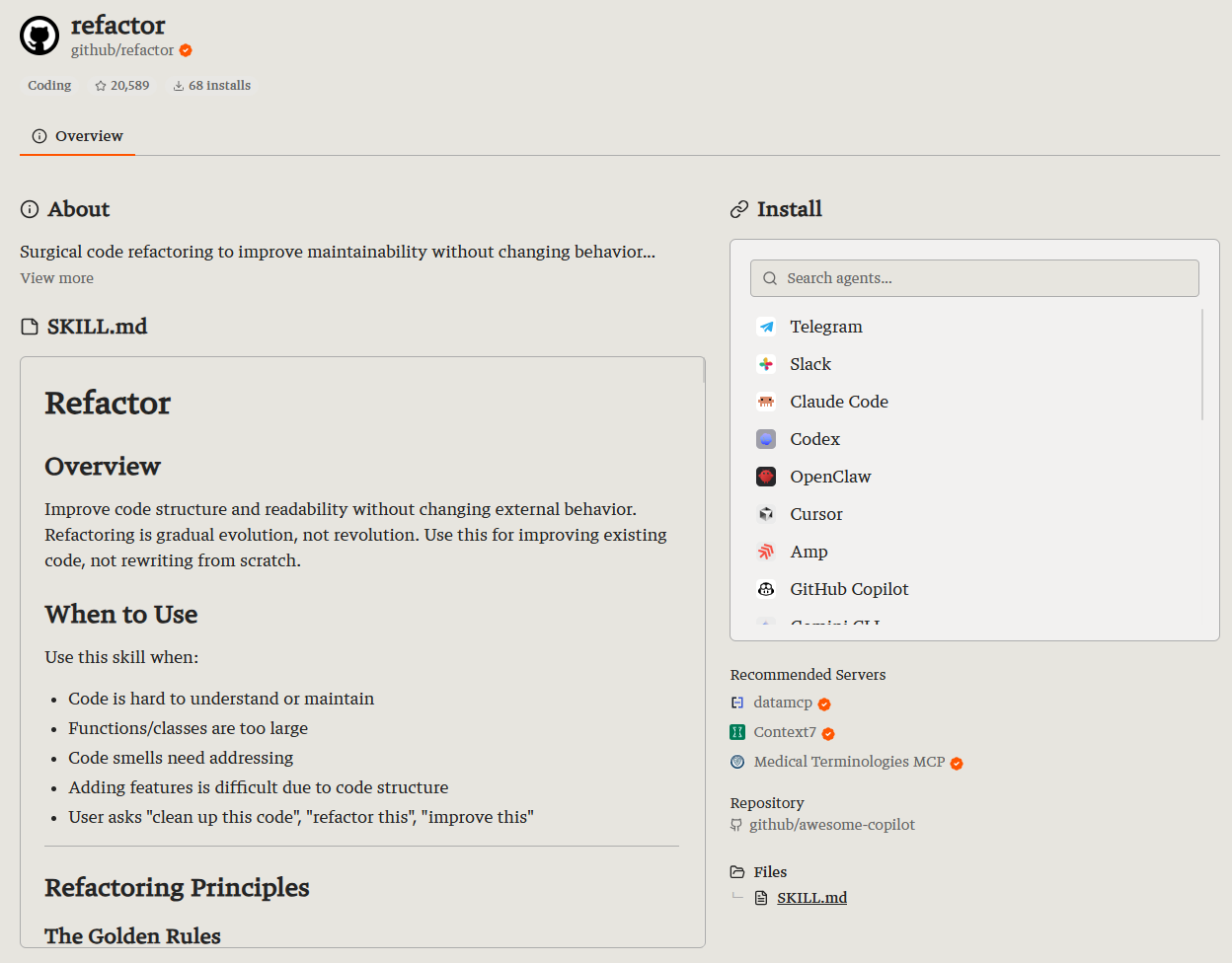Click the verified badge next to Medical Terminologies MCP

(x=957, y=764)
